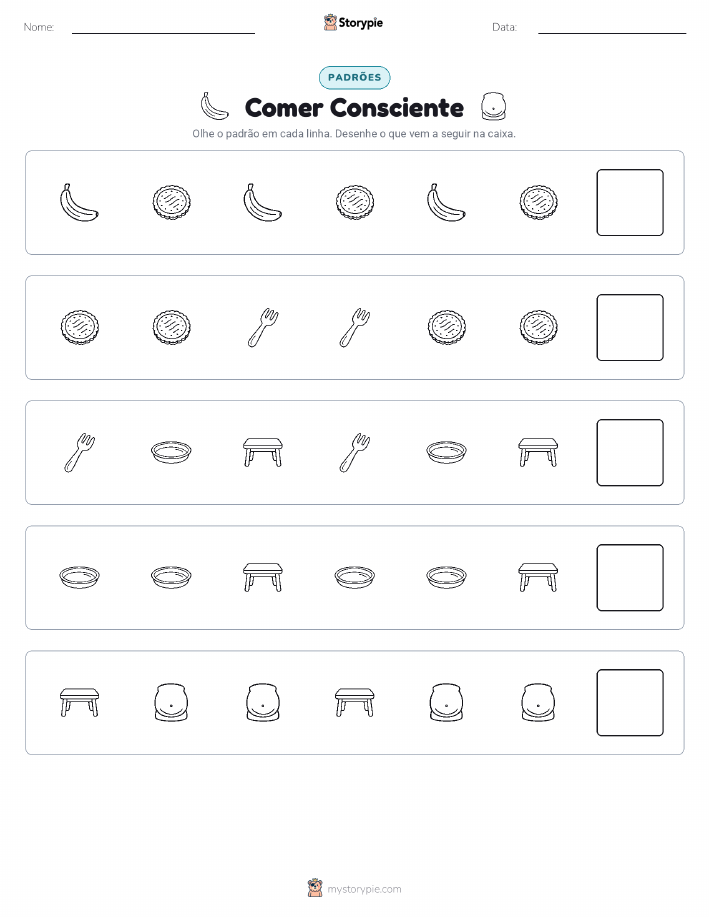
Task: Click the PADRÕES badge
Action: coord(354,77)
